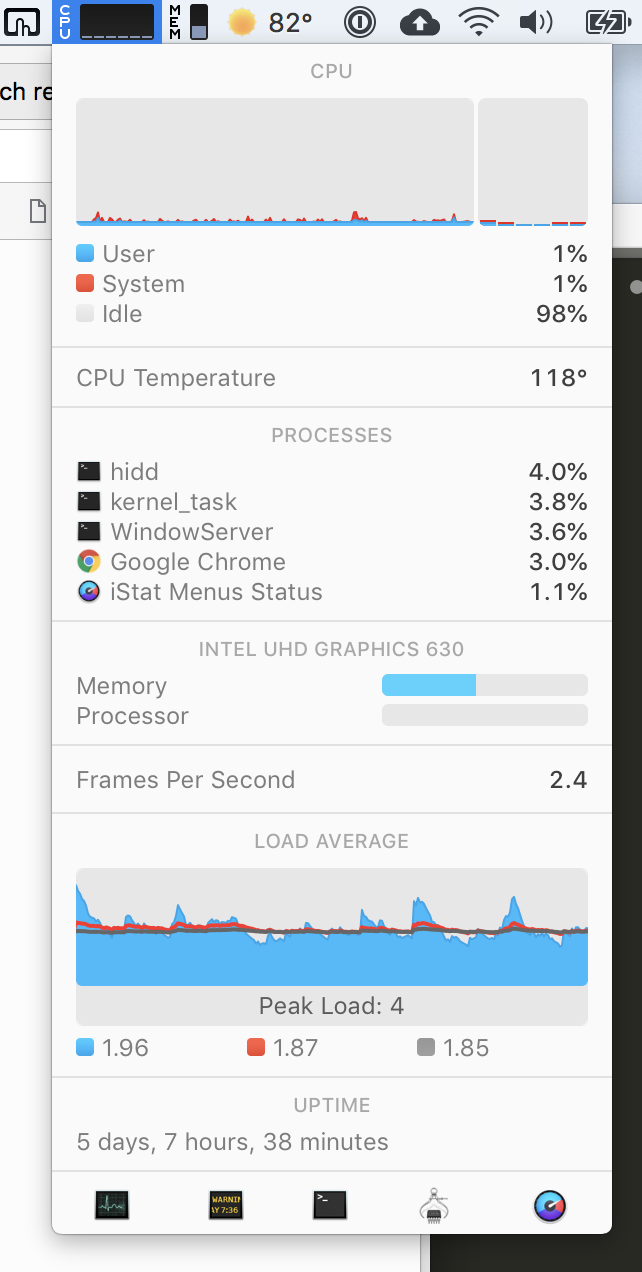This screenshot has height=1272, width=642.
Task: Select the Google Chrome process row
Action: point(332,562)
